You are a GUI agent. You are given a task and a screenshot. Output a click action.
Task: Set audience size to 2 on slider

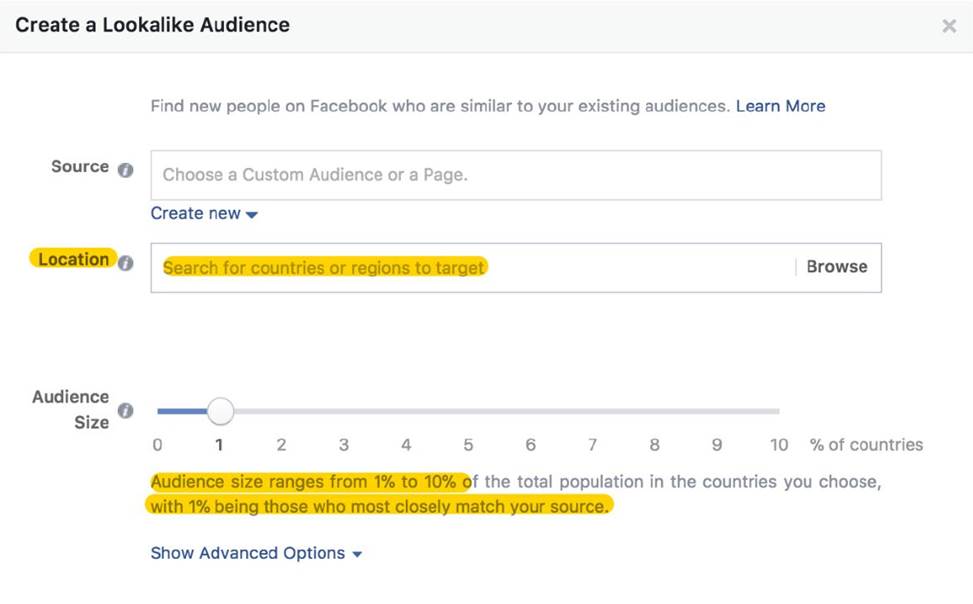click(x=282, y=411)
